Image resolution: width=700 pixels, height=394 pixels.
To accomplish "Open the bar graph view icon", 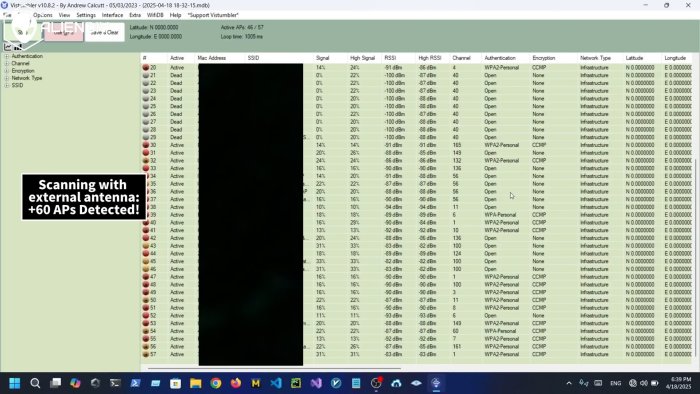I will [17, 47].
